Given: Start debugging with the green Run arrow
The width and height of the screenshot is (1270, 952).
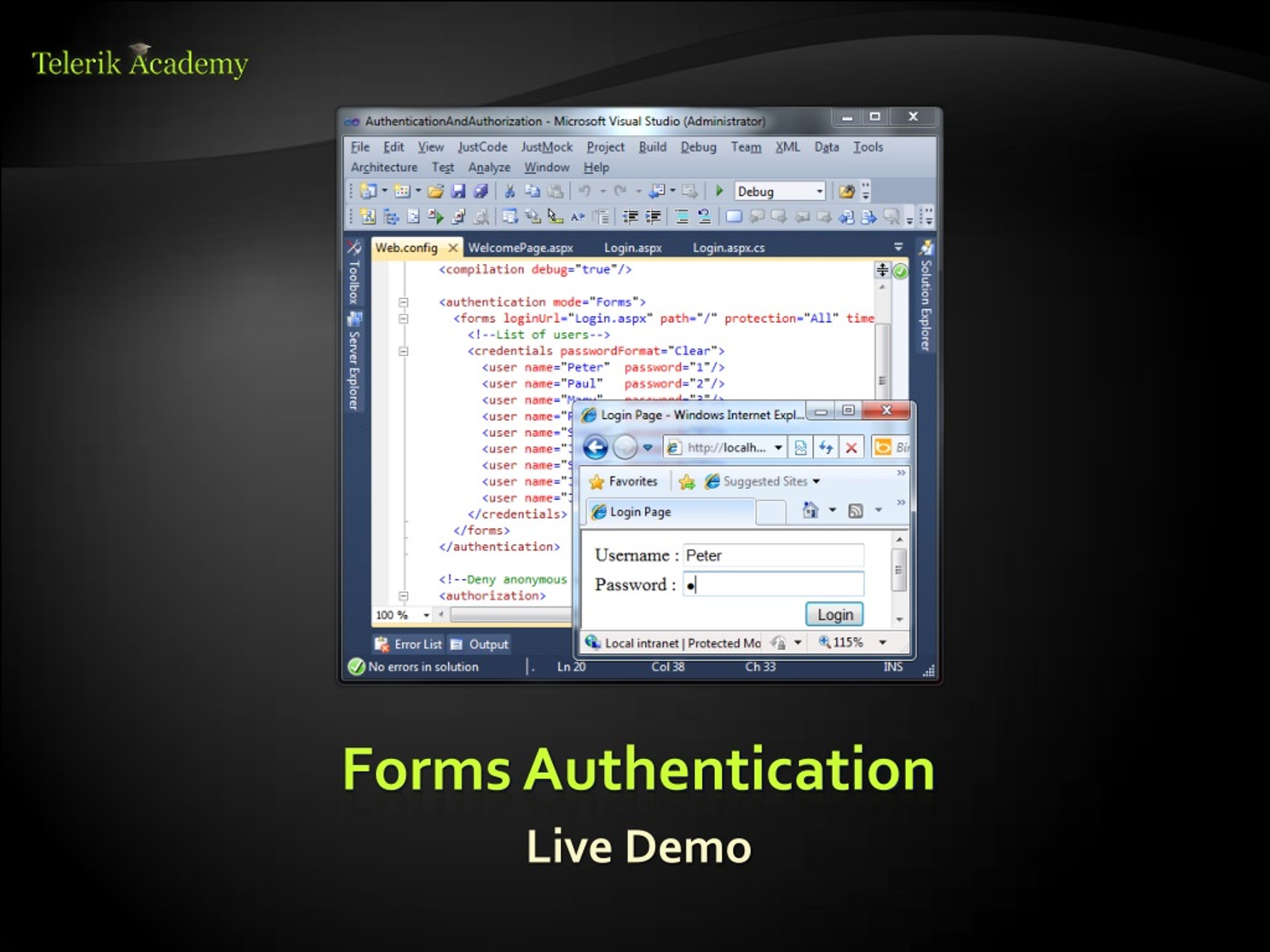Looking at the screenshot, I should [719, 191].
